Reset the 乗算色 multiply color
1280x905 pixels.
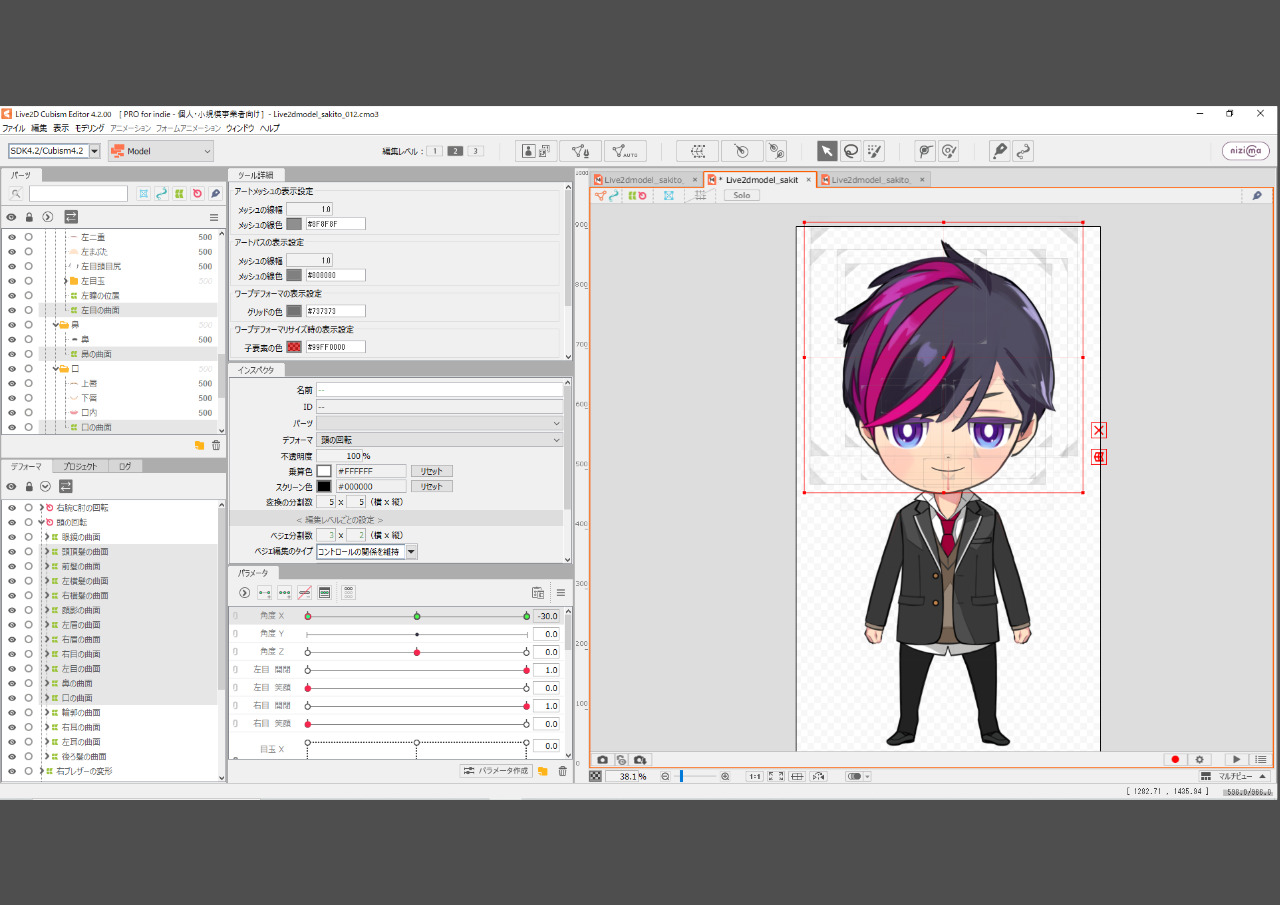tap(431, 471)
